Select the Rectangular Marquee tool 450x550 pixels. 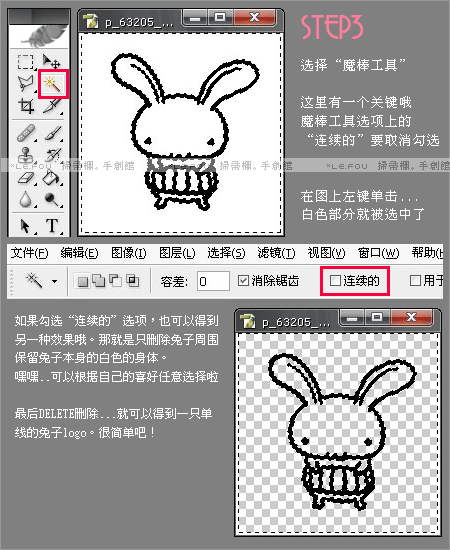coord(25,62)
